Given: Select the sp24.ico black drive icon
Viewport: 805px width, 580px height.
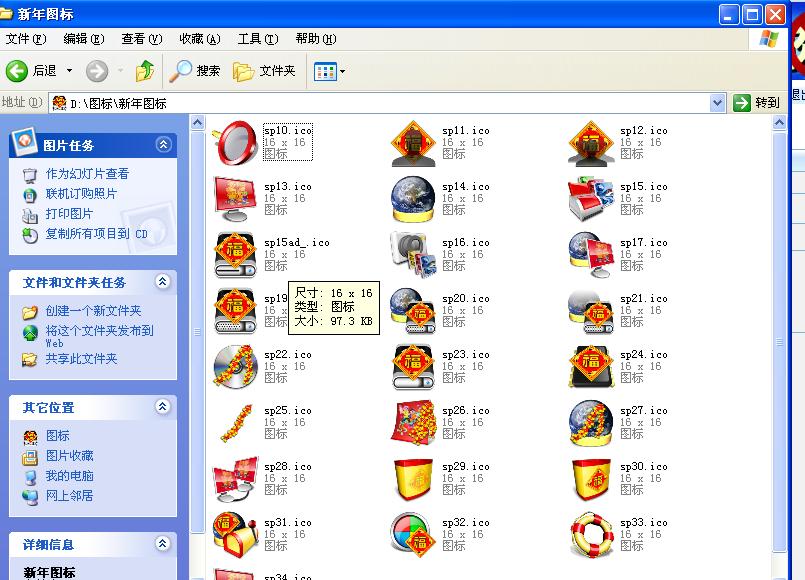Looking at the screenshot, I should click(591, 366).
